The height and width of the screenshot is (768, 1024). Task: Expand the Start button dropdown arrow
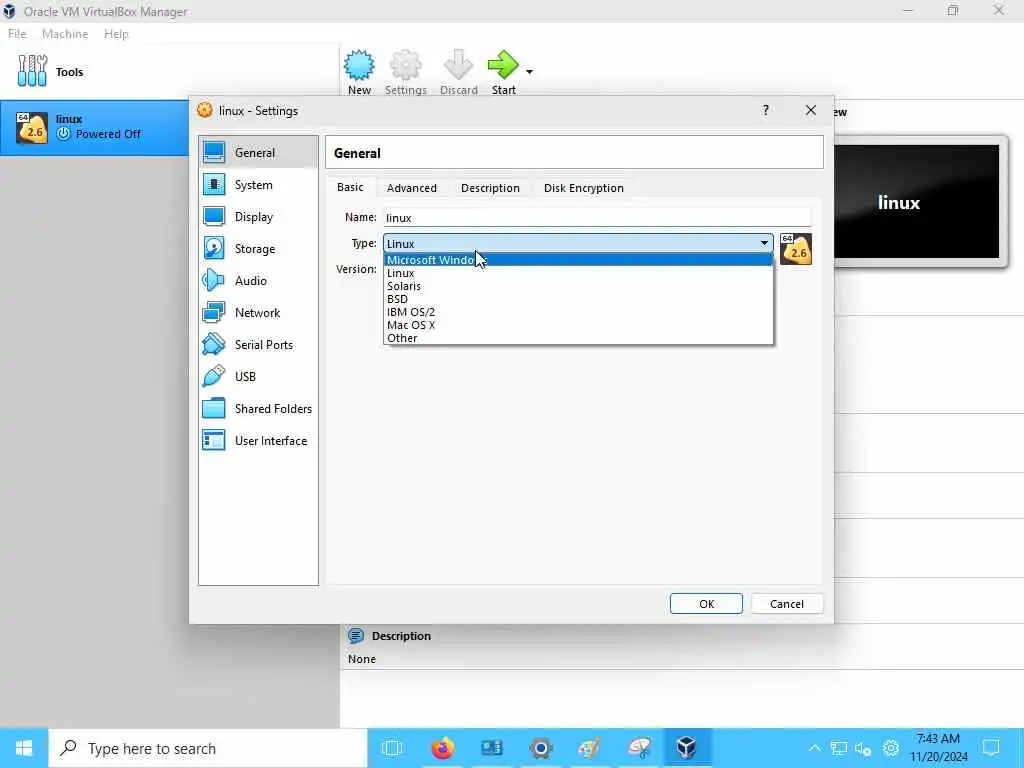point(529,71)
